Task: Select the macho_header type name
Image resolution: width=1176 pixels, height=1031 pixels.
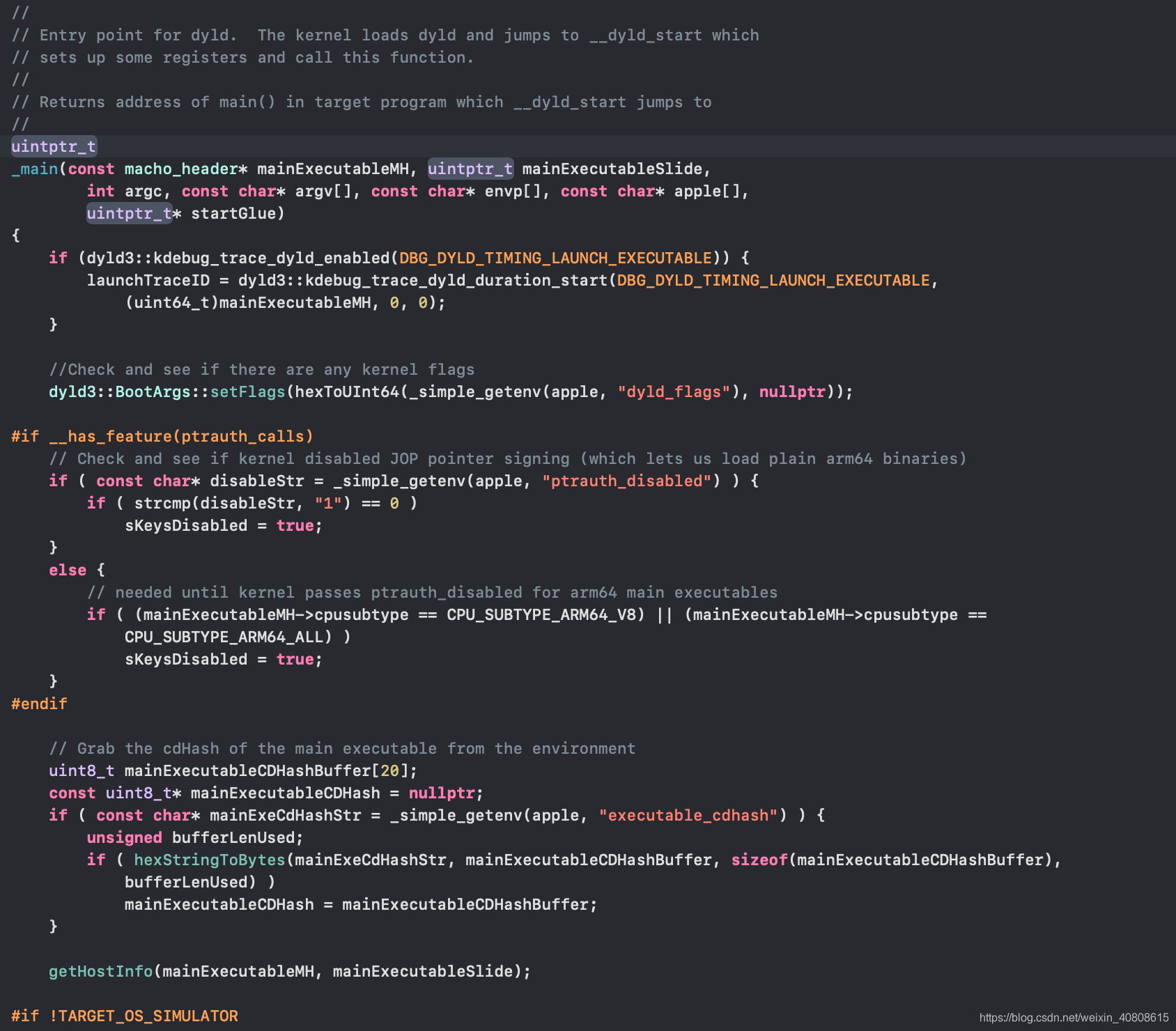Action: (x=181, y=169)
